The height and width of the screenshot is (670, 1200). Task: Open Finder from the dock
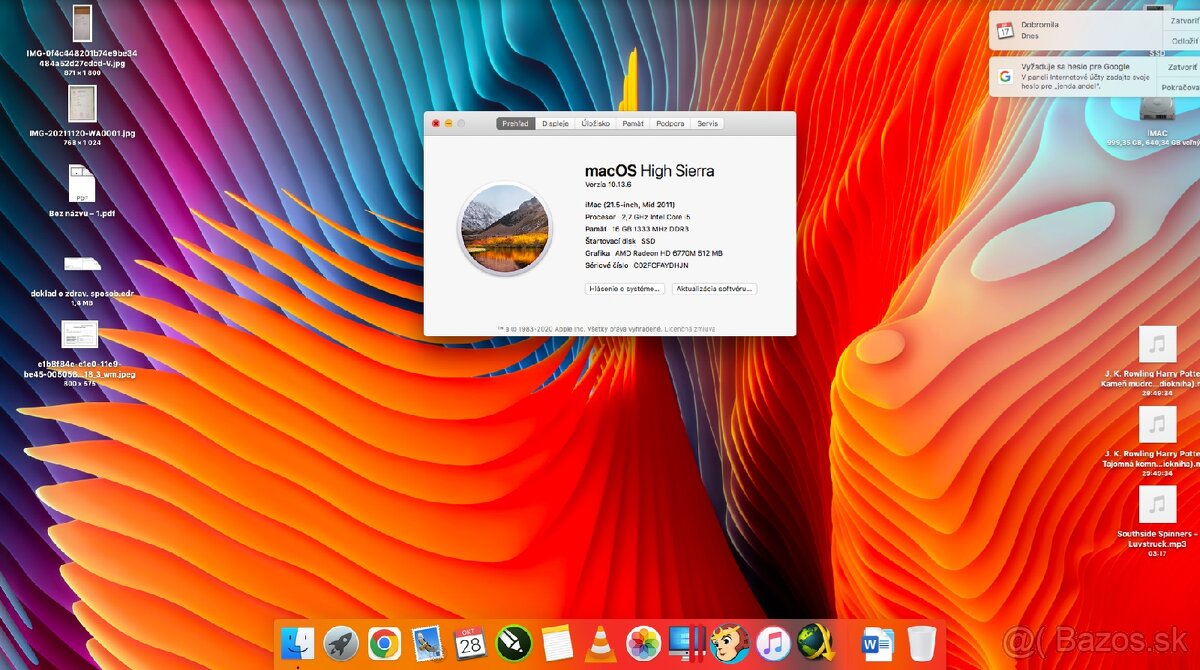(297, 643)
